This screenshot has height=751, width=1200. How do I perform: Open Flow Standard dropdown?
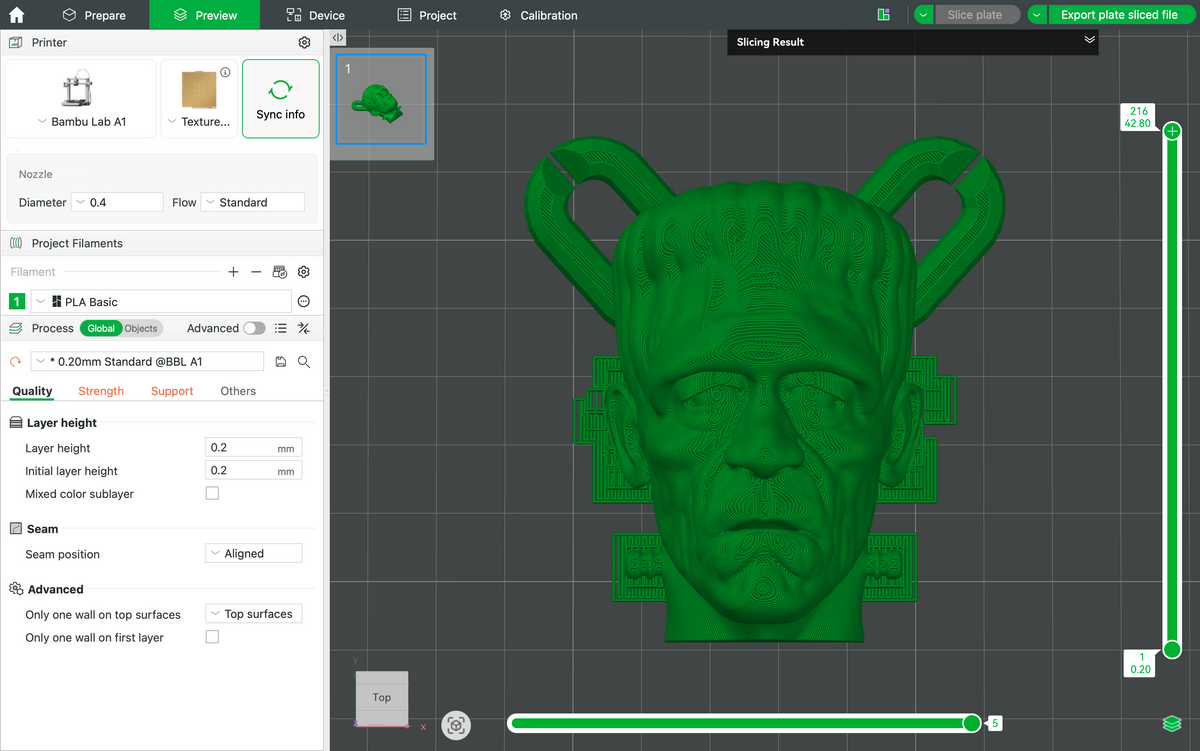[x=253, y=202]
